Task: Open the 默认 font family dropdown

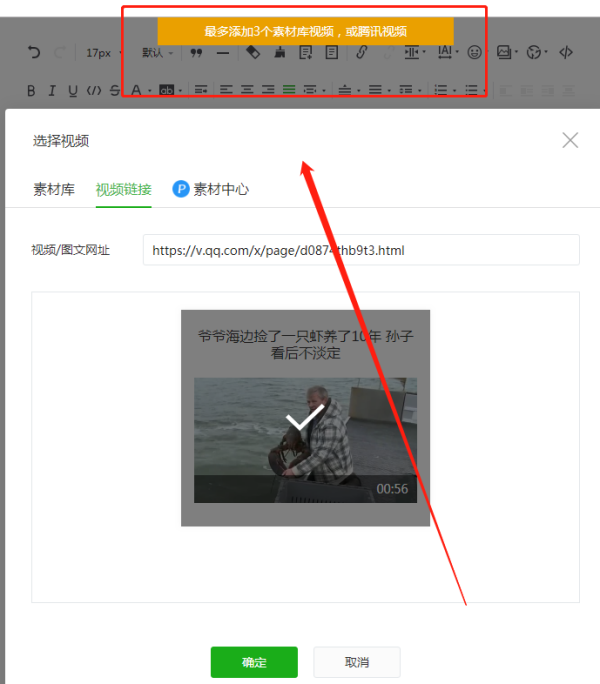Action: pos(158,53)
